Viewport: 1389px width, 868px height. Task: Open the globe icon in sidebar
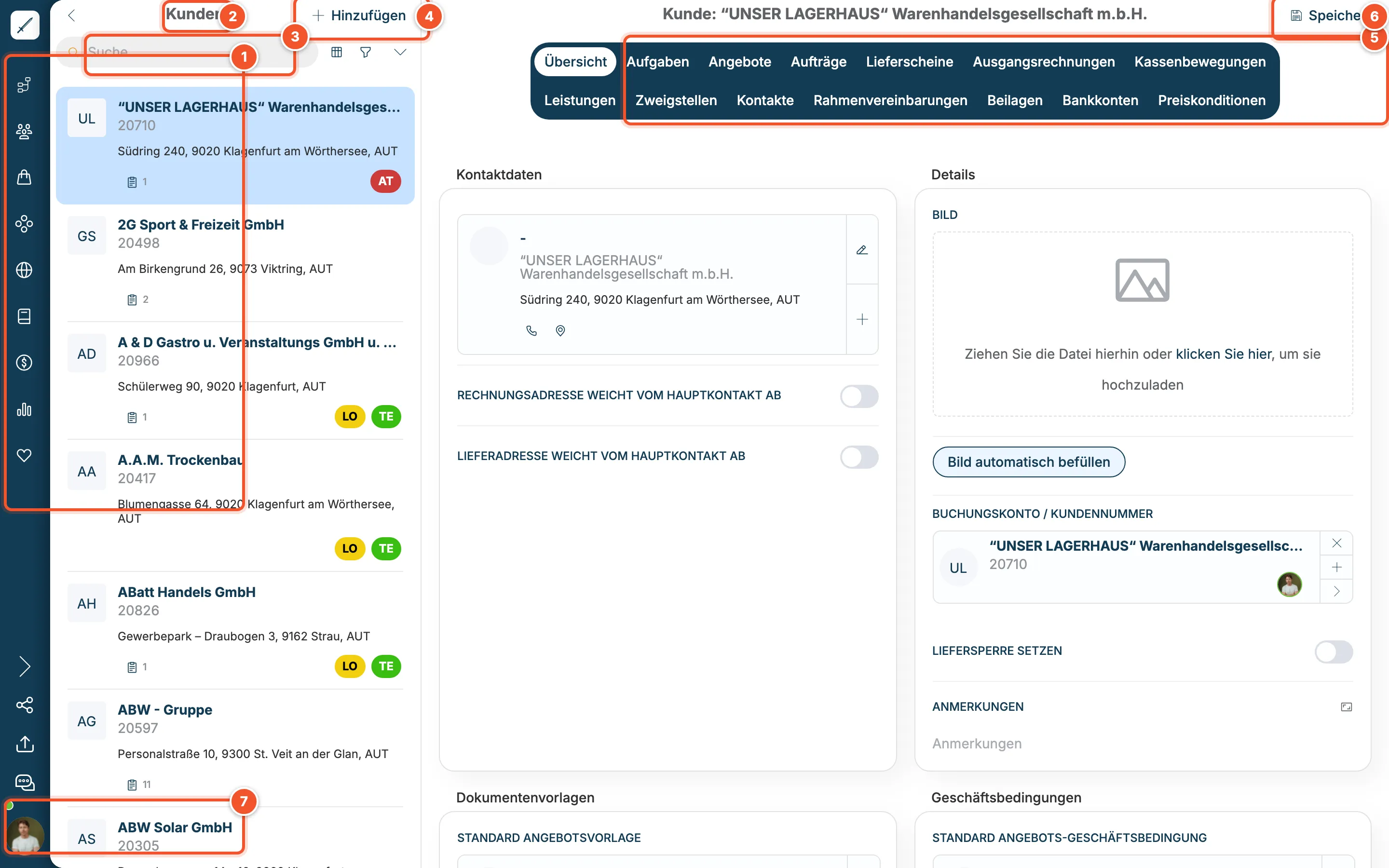24,270
